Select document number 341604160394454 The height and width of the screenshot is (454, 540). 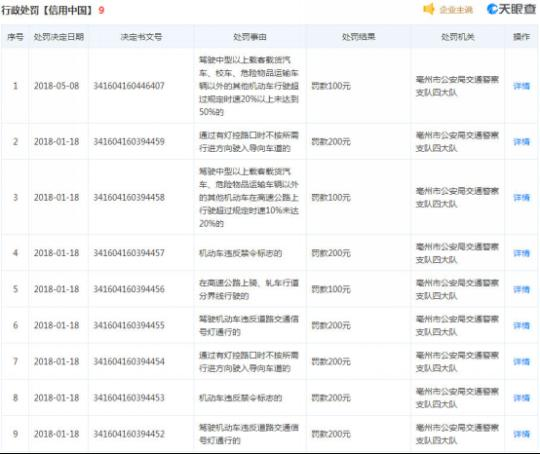tap(129, 362)
